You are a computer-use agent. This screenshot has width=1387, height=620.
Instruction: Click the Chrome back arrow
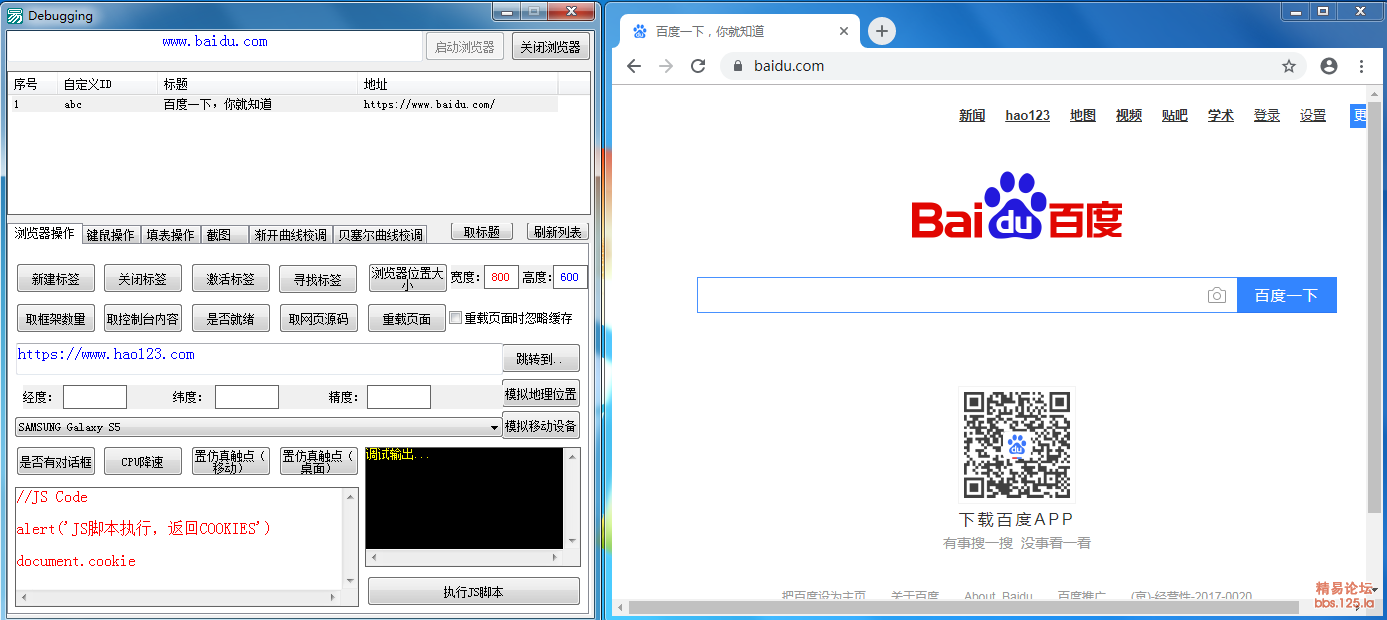634,66
